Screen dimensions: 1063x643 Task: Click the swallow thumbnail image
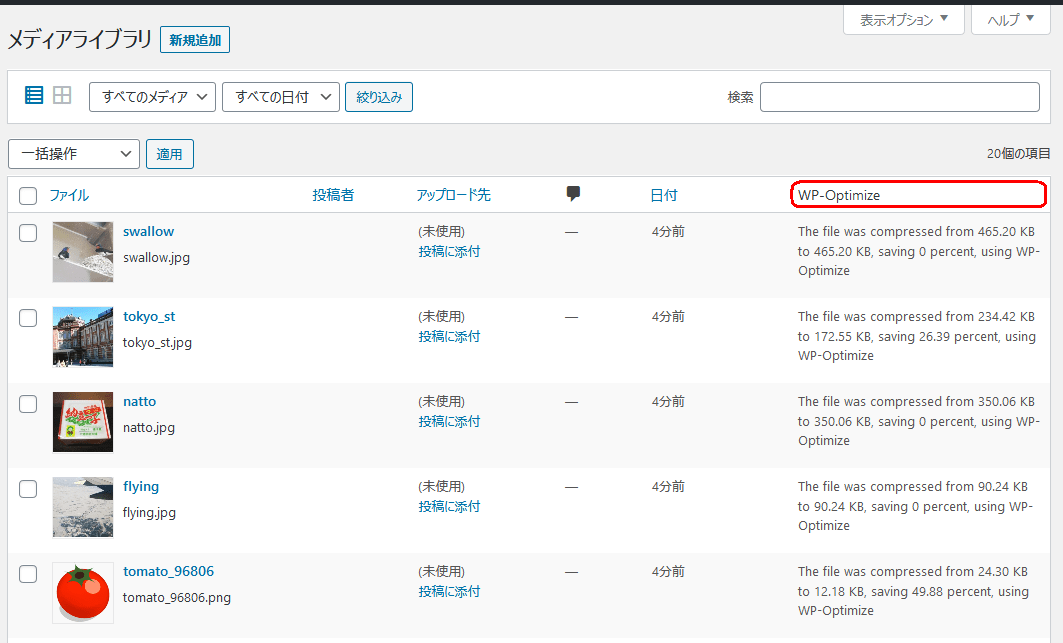pos(83,252)
